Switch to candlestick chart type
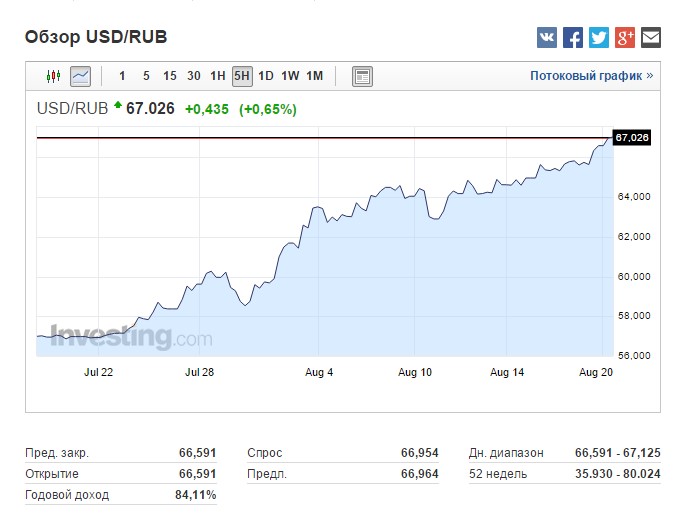The image size is (676, 528). click(54, 76)
